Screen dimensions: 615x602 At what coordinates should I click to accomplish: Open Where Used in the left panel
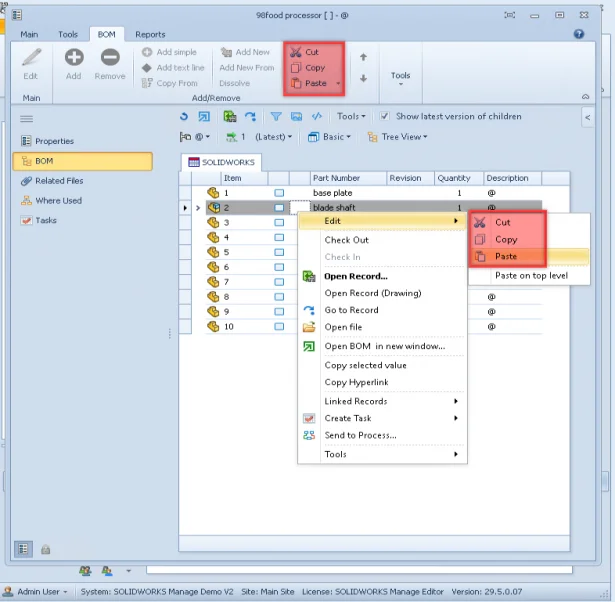(x=58, y=200)
